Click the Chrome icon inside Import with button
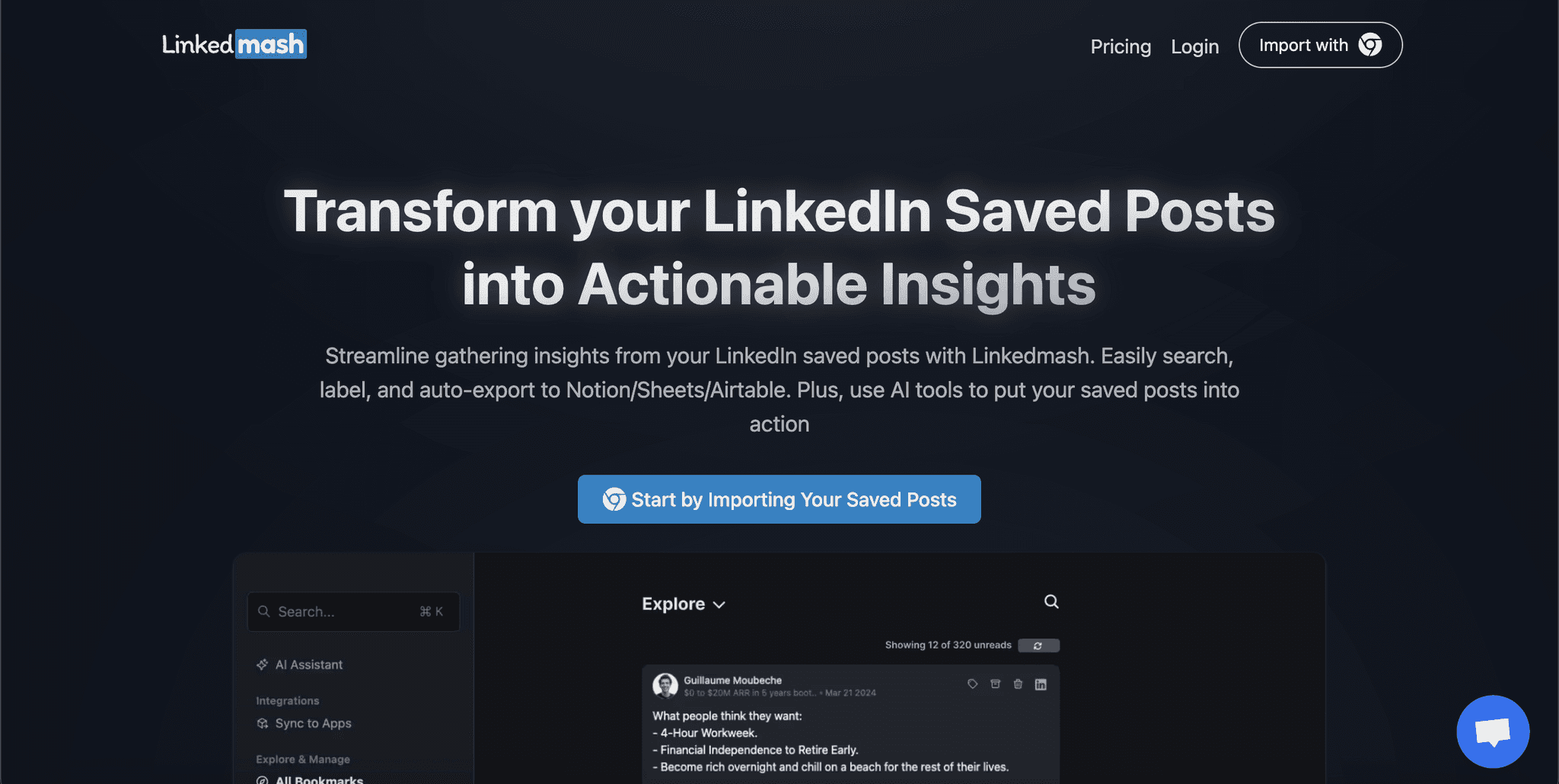Image resolution: width=1559 pixels, height=784 pixels. (1370, 45)
